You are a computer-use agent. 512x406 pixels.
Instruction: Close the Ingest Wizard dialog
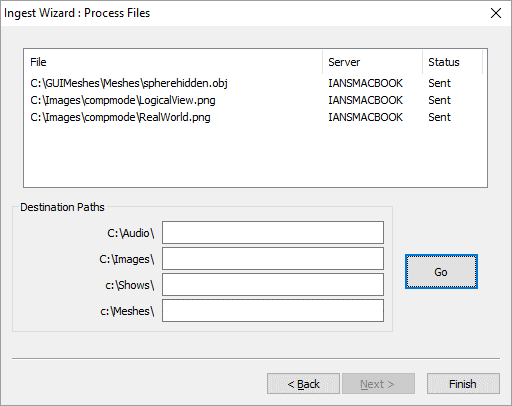(x=496, y=13)
